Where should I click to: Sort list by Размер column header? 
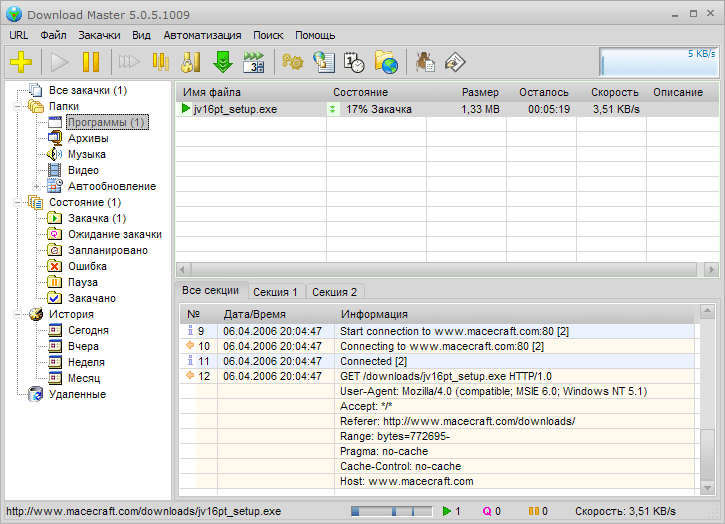480,92
